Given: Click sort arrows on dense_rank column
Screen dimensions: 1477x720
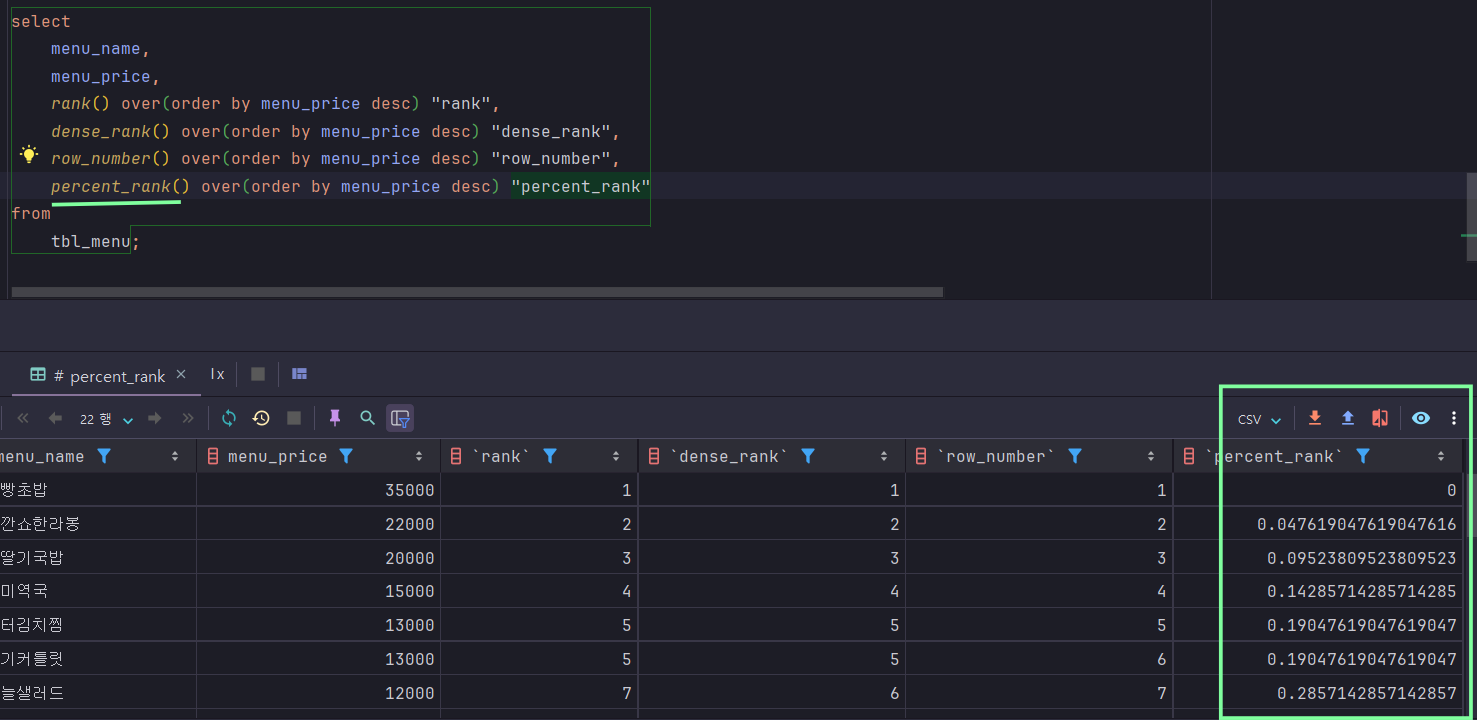Looking at the screenshot, I should click(884, 456).
